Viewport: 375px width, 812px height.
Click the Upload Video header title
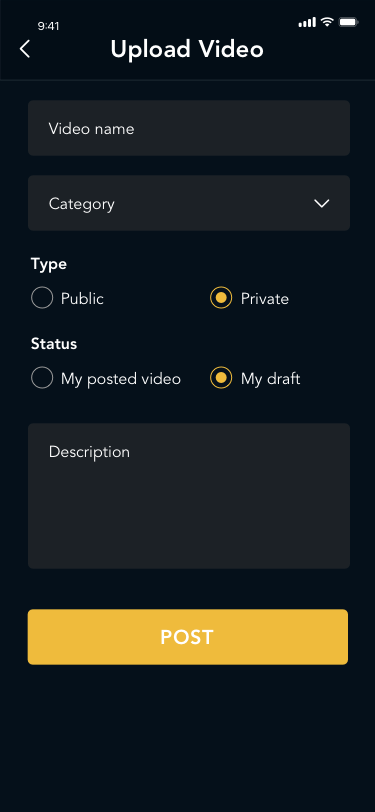[187, 50]
